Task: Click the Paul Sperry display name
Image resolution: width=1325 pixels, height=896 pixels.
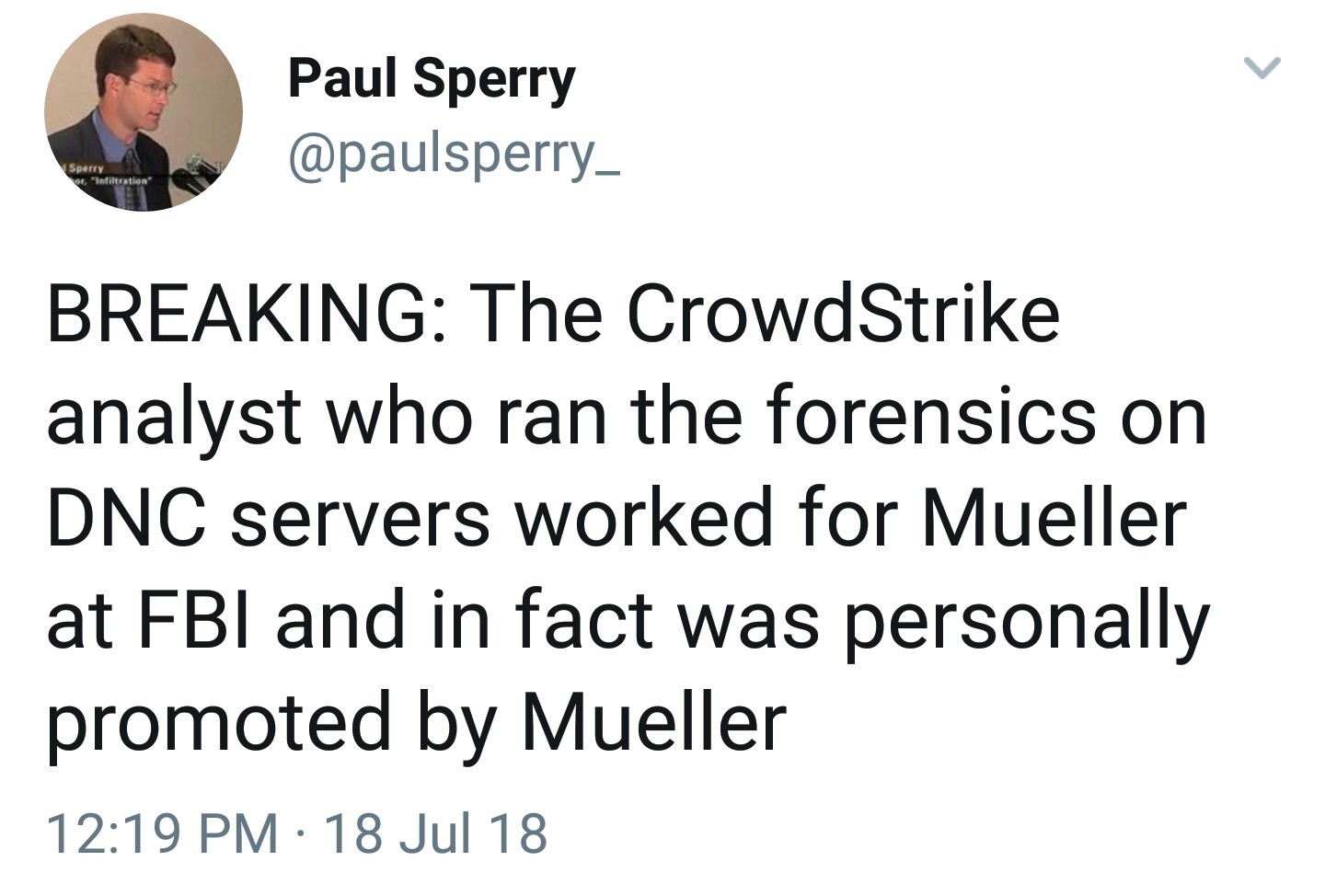Action: pos(432,80)
